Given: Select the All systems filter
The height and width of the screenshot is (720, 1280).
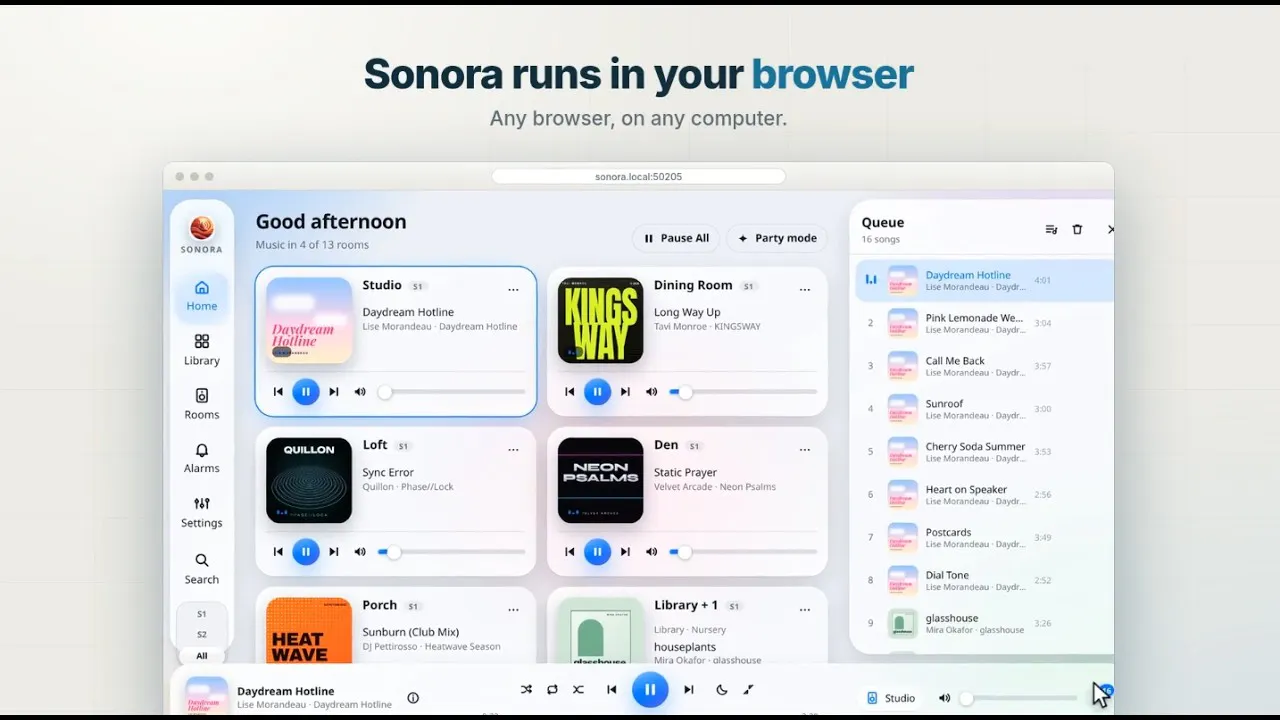Looking at the screenshot, I should tap(202, 656).
